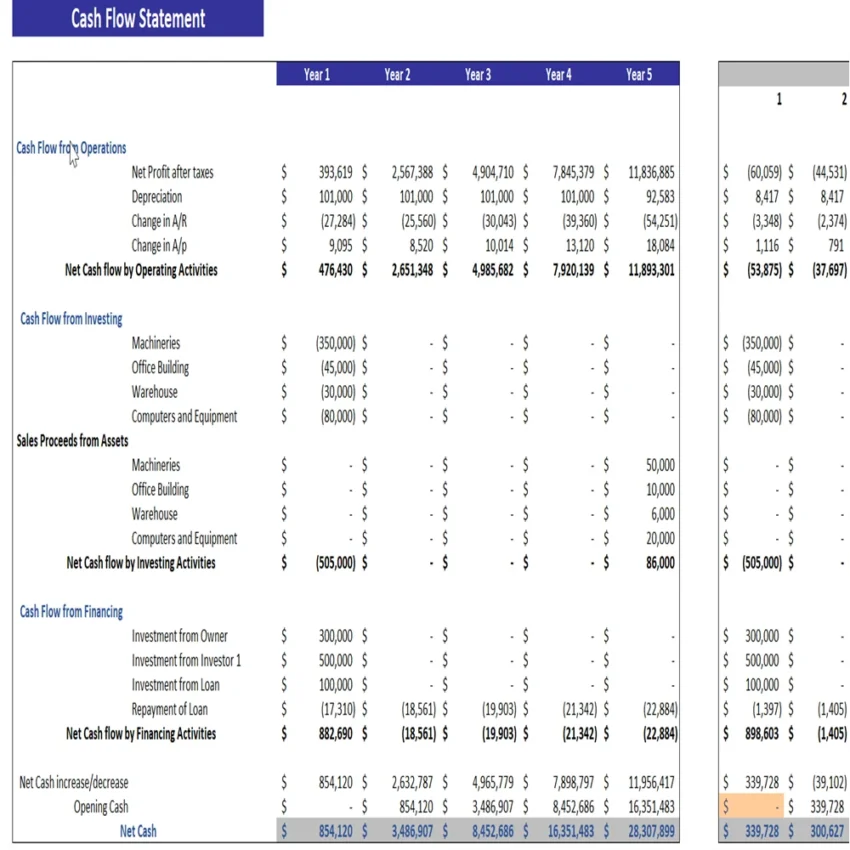Select the Cash Flow from Operations heading
This screenshot has width=850, height=850.
[x=70, y=148]
